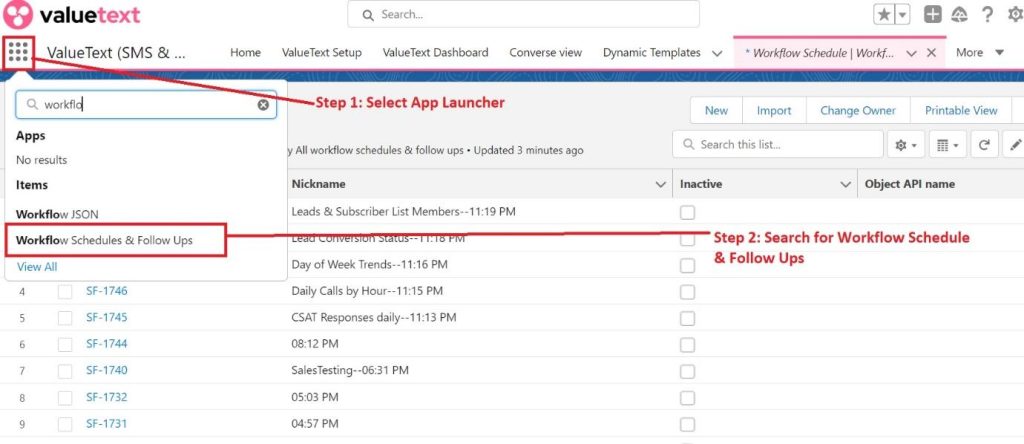The width and height of the screenshot is (1024, 444).
Task: Select Workflow Schedules & Follow Ups item
Action: tap(105, 240)
